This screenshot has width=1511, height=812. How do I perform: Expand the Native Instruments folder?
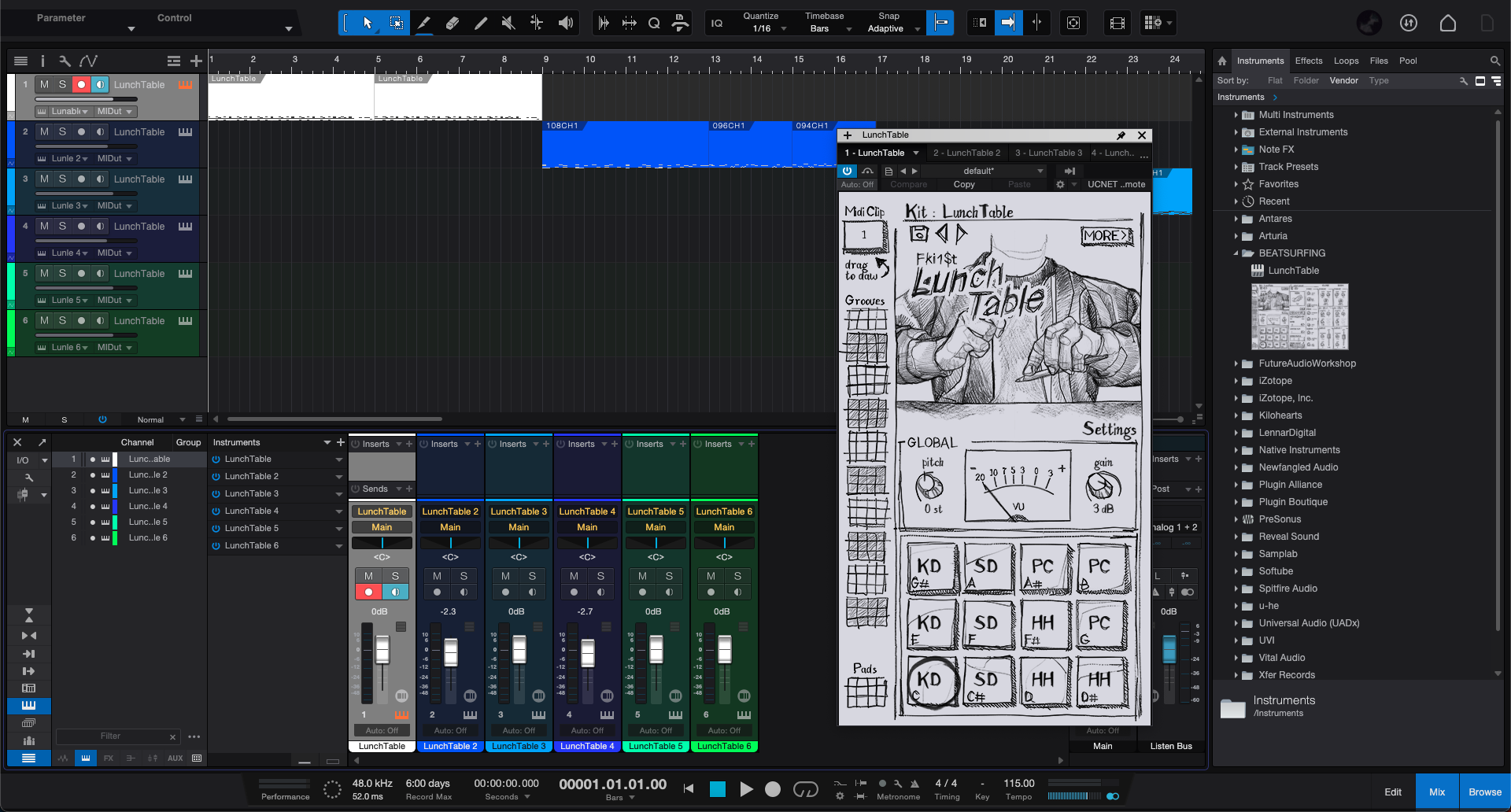click(x=1236, y=450)
